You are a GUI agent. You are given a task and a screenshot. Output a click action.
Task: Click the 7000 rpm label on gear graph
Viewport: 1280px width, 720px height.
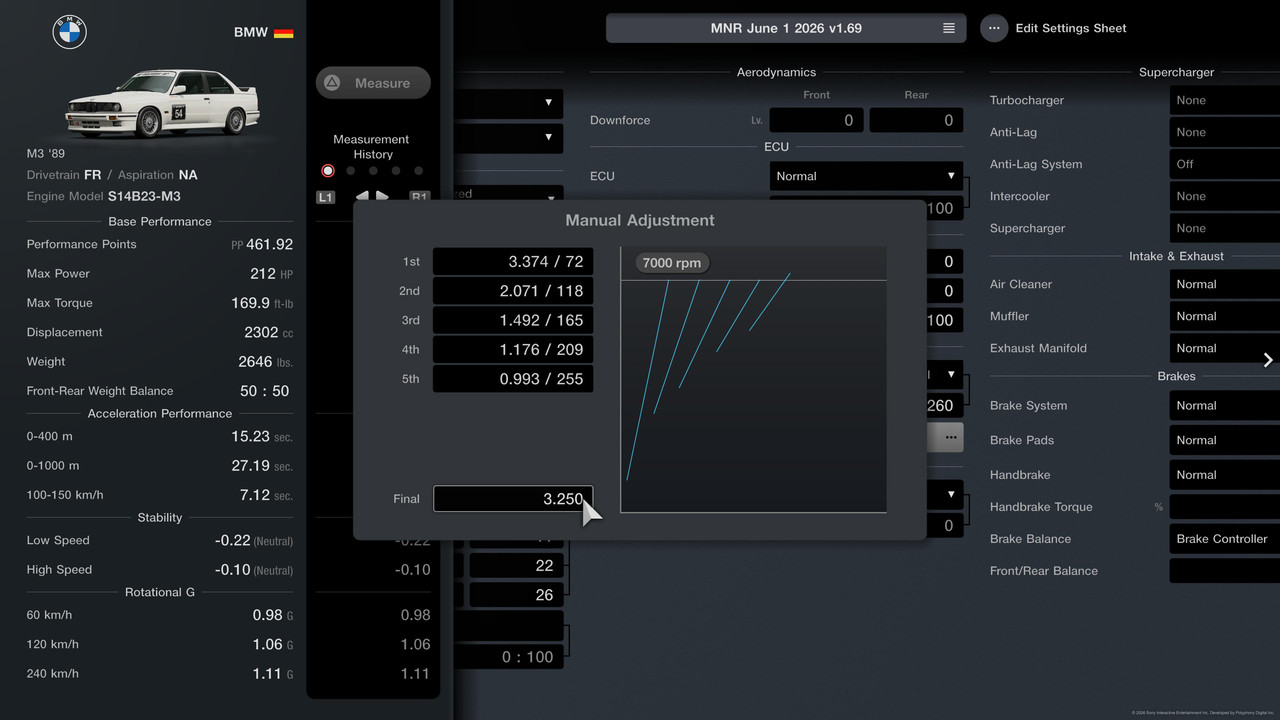pos(672,263)
